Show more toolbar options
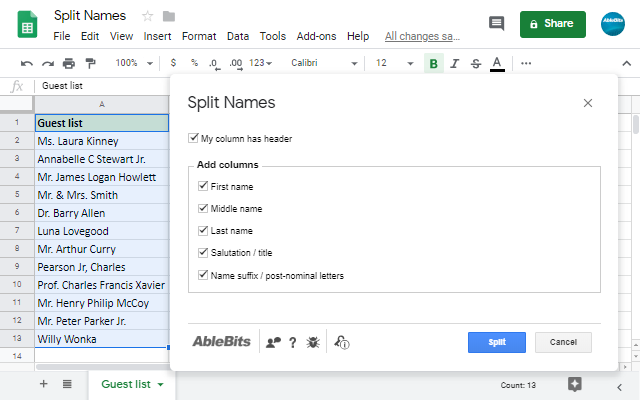 point(526,63)
